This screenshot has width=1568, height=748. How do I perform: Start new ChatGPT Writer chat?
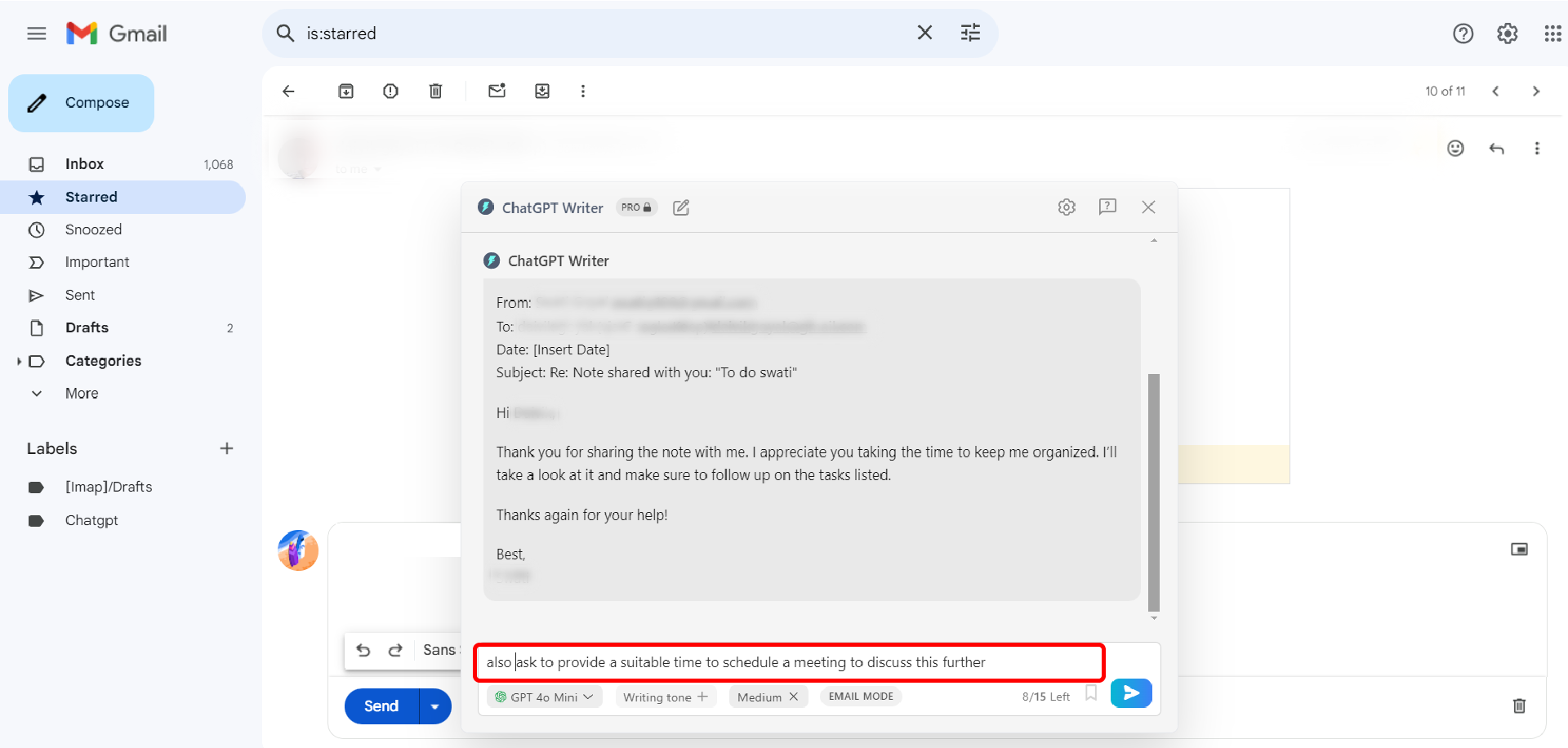point(681,207)
